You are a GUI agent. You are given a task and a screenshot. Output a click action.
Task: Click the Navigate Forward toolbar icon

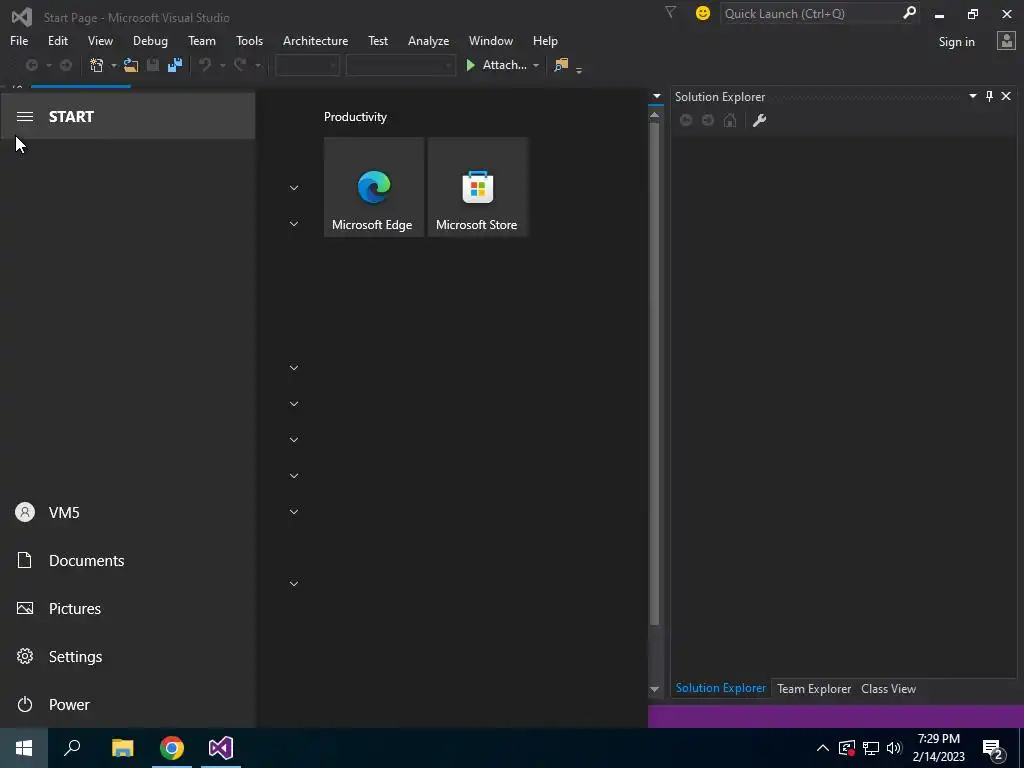(x=66, y=65)
